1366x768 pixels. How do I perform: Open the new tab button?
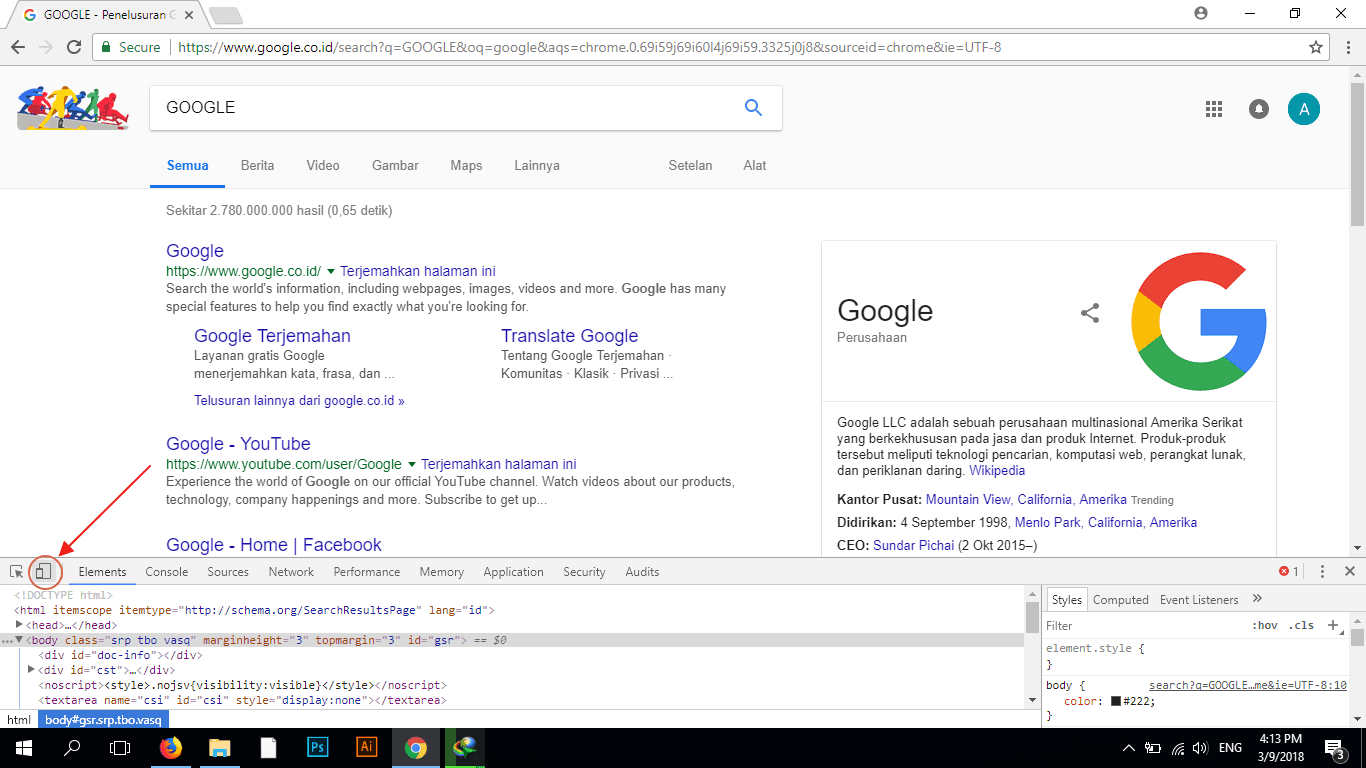(226, 15)
